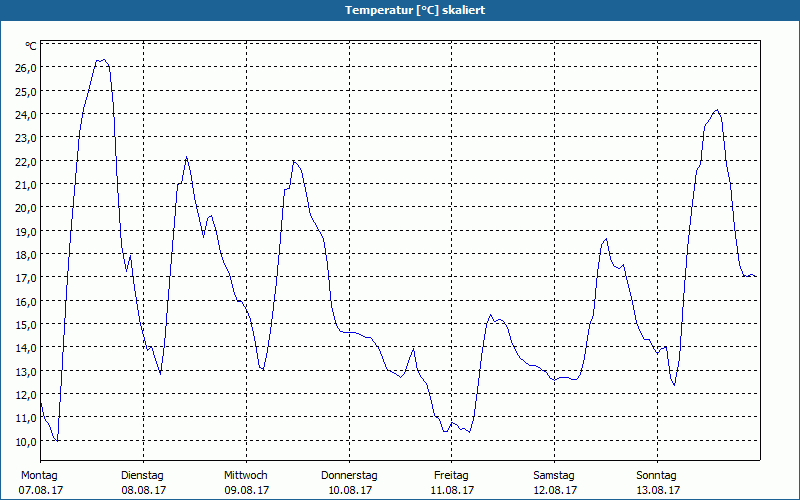
Task: Select the 19,0 axis value
Action: point(26,231)
